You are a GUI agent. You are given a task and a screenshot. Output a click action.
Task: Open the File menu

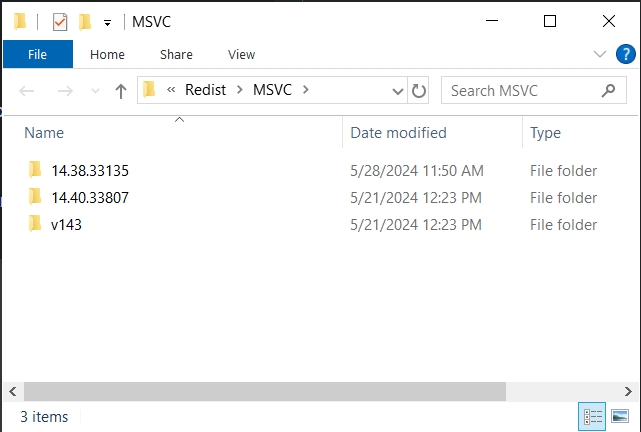tap(38, 55)
